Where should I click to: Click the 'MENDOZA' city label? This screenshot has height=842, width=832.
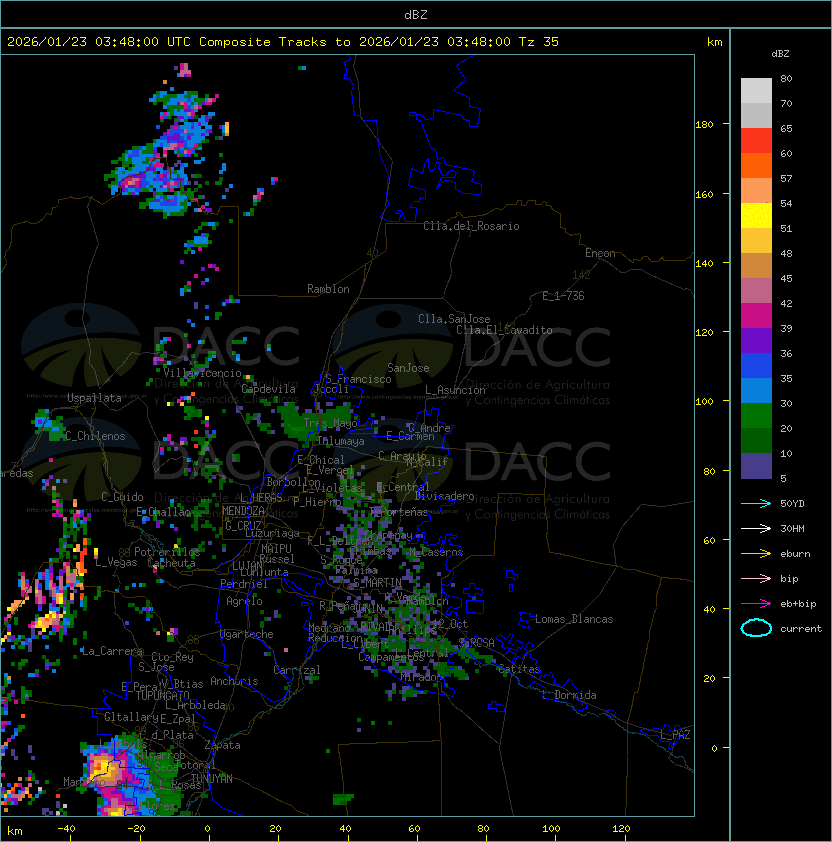coord(243,511)
